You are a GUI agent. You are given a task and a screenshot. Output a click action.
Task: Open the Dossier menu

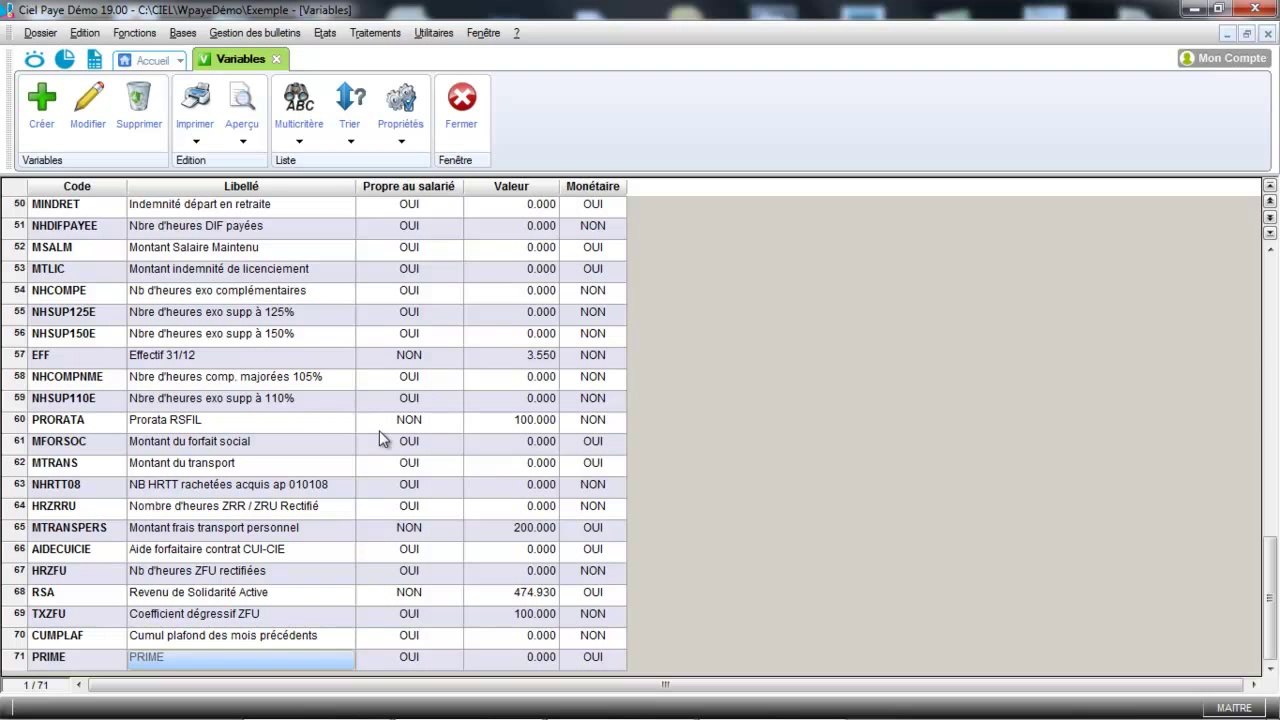[x=41, y=33]
